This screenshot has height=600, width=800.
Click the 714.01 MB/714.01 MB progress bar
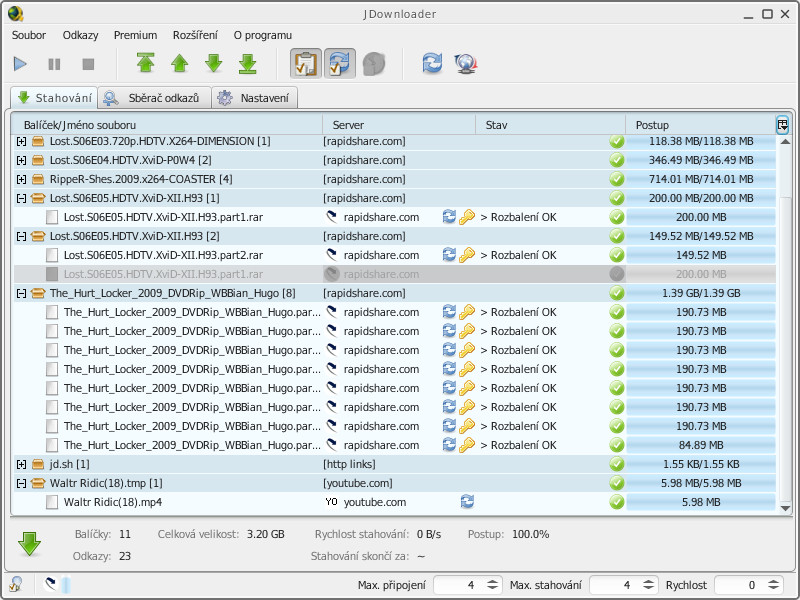[701, 179]
